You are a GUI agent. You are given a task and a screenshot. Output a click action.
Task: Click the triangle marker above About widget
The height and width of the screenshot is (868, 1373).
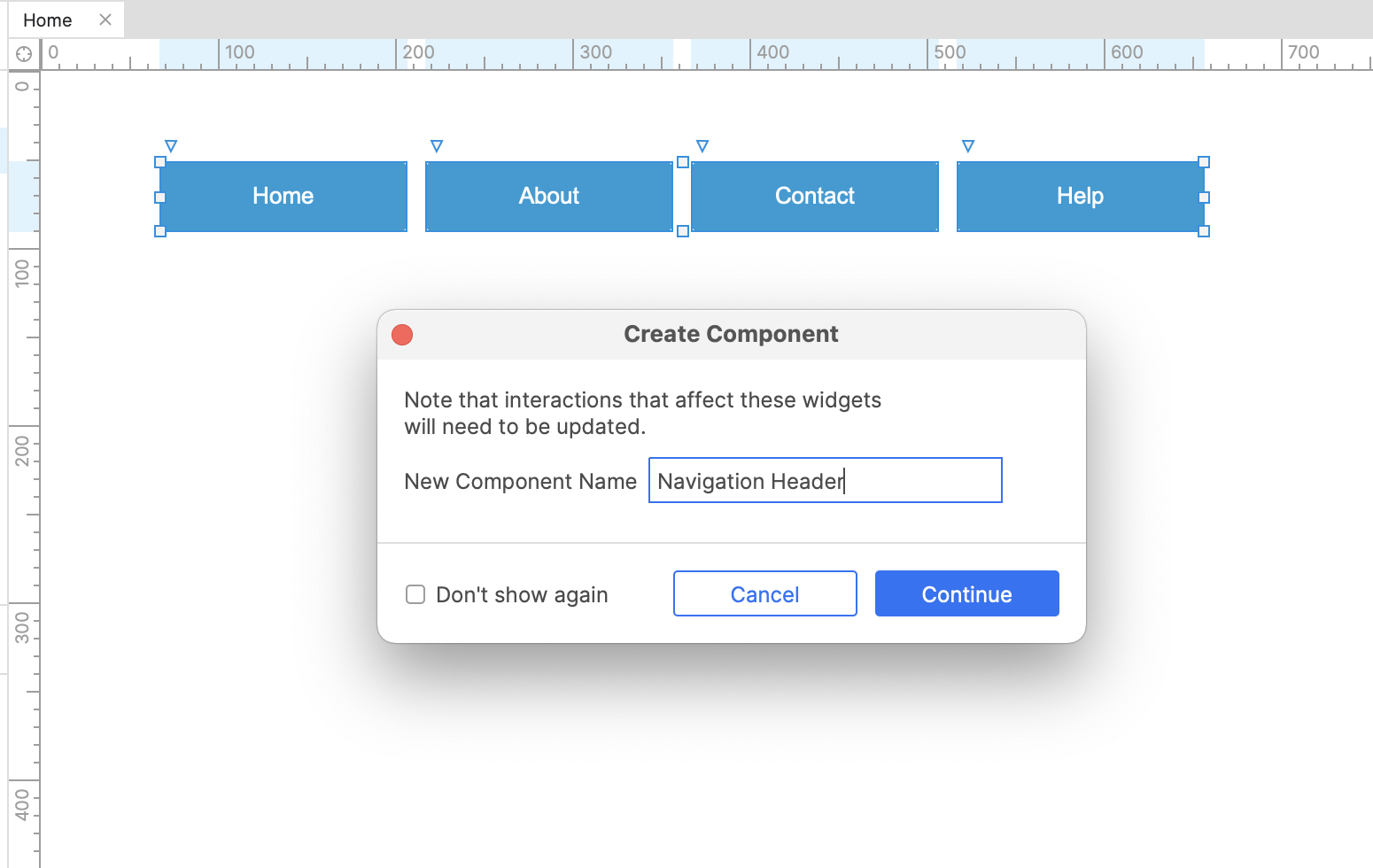(x=437, y=146)
